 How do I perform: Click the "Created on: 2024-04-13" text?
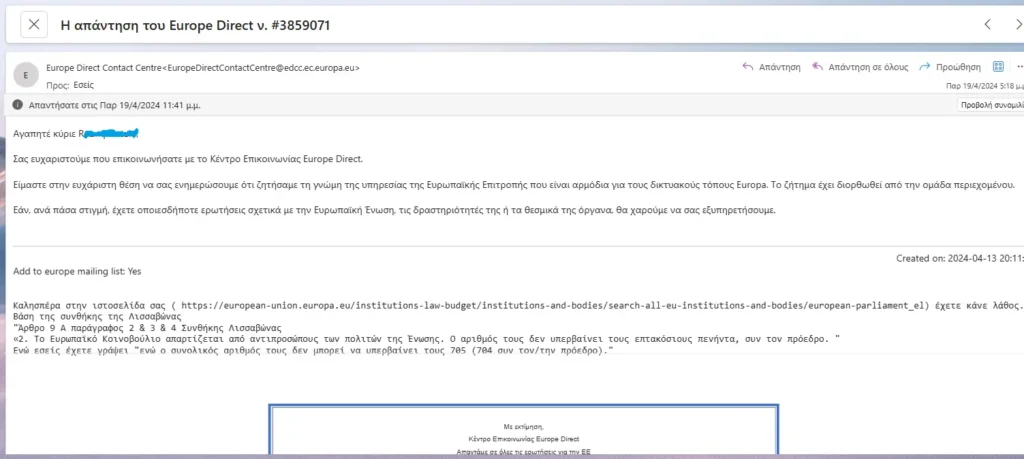[958, 257]
